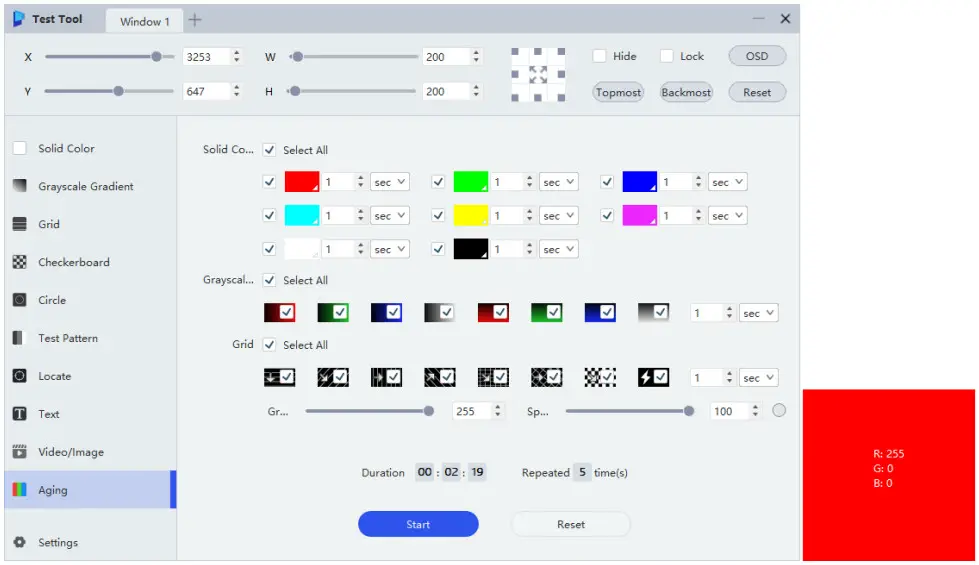
Task: Open the Grid row sec unit dropdown
Action: click(x=759, y=378)
